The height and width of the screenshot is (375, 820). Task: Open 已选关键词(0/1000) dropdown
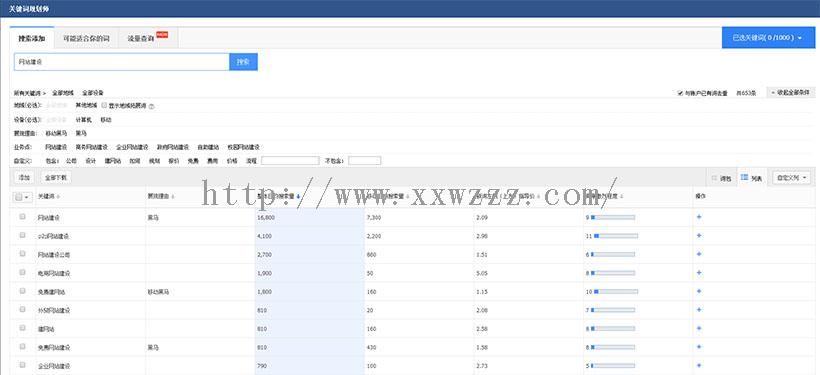[767, 38]
